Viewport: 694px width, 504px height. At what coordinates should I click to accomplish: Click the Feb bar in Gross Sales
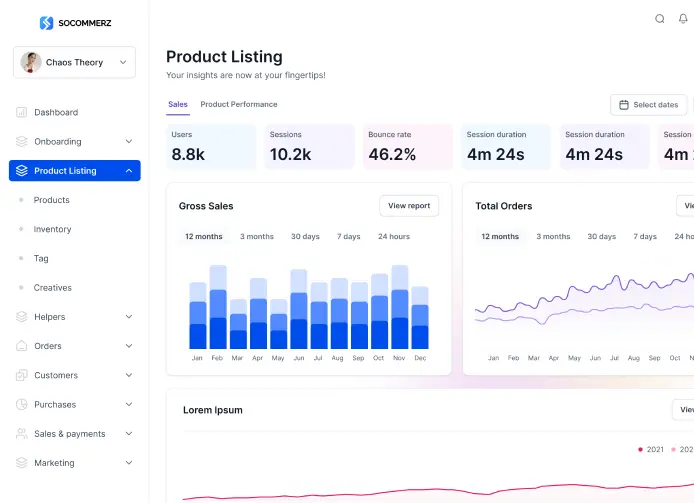coord(218,307)
